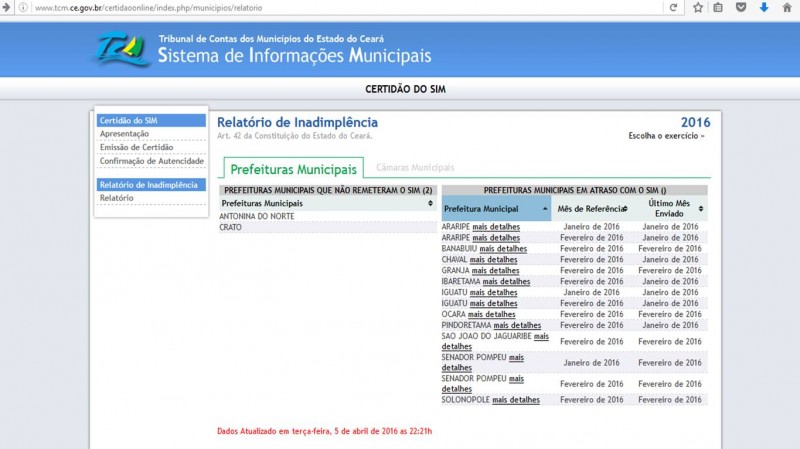
Task: Expand 'Escolha o exercício' year selector
Action: point(666,135)
